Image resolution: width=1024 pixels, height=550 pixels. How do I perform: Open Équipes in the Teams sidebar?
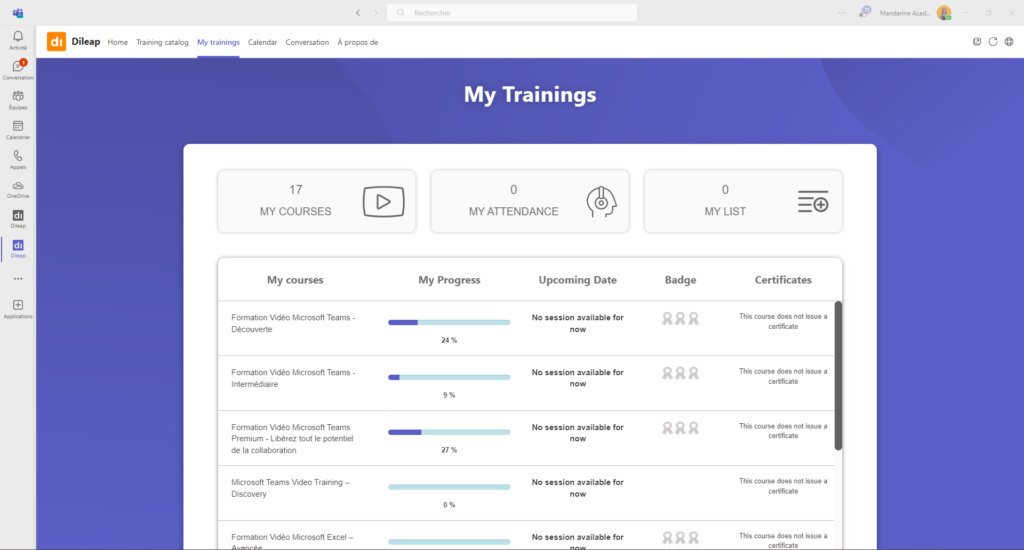(x=18, y=99)
